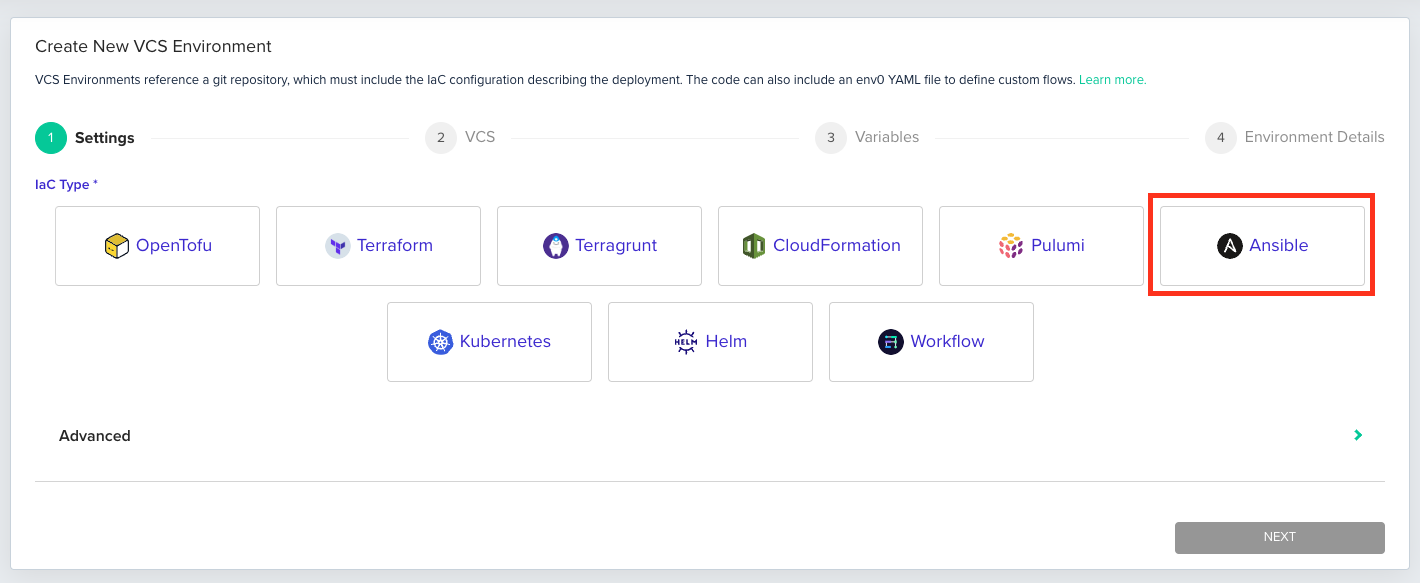The height and width of the screenshot is (583, 1420).
Task: Click the Workflow logo icon
Action: 891,342
